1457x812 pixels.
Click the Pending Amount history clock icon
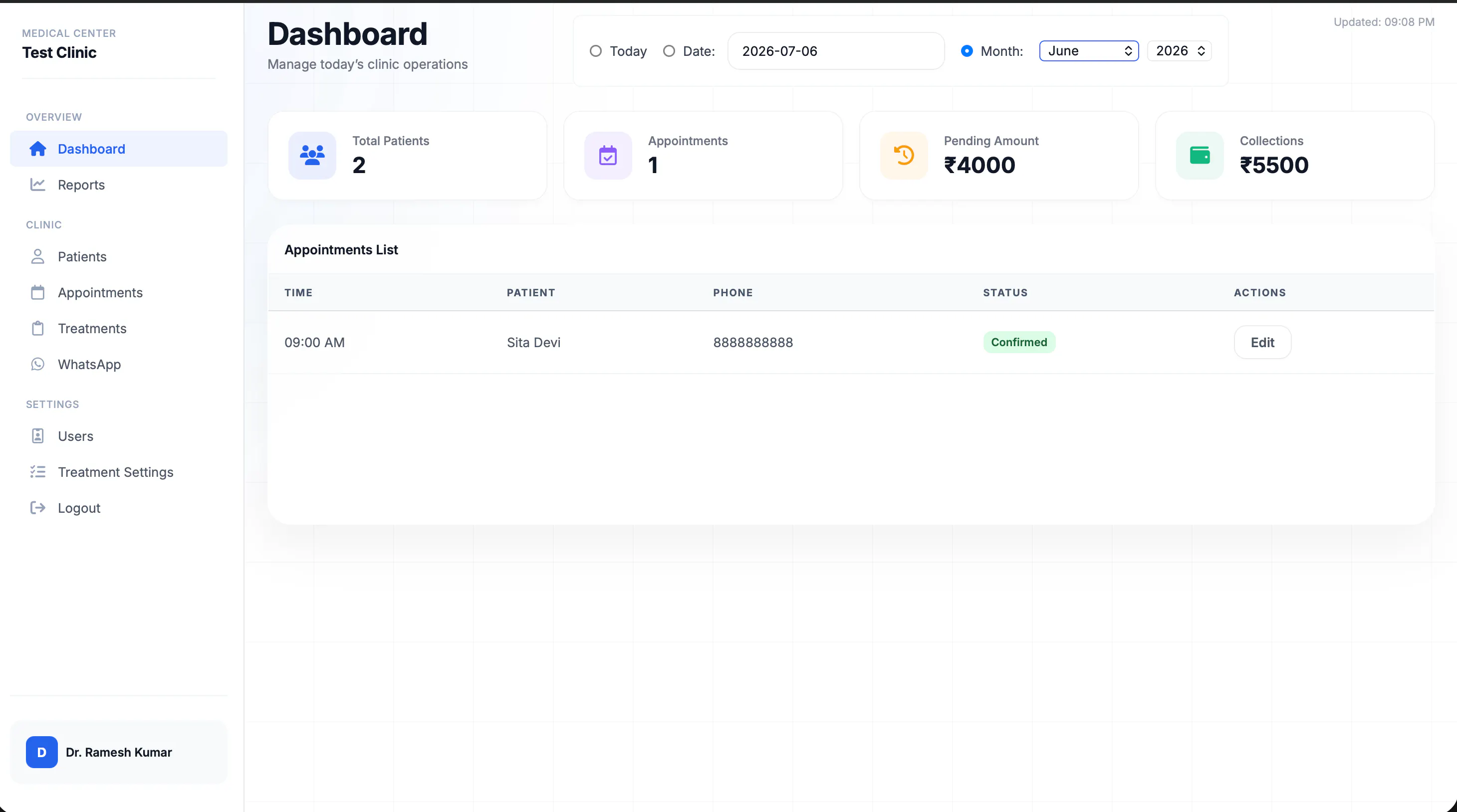(904, 156)
